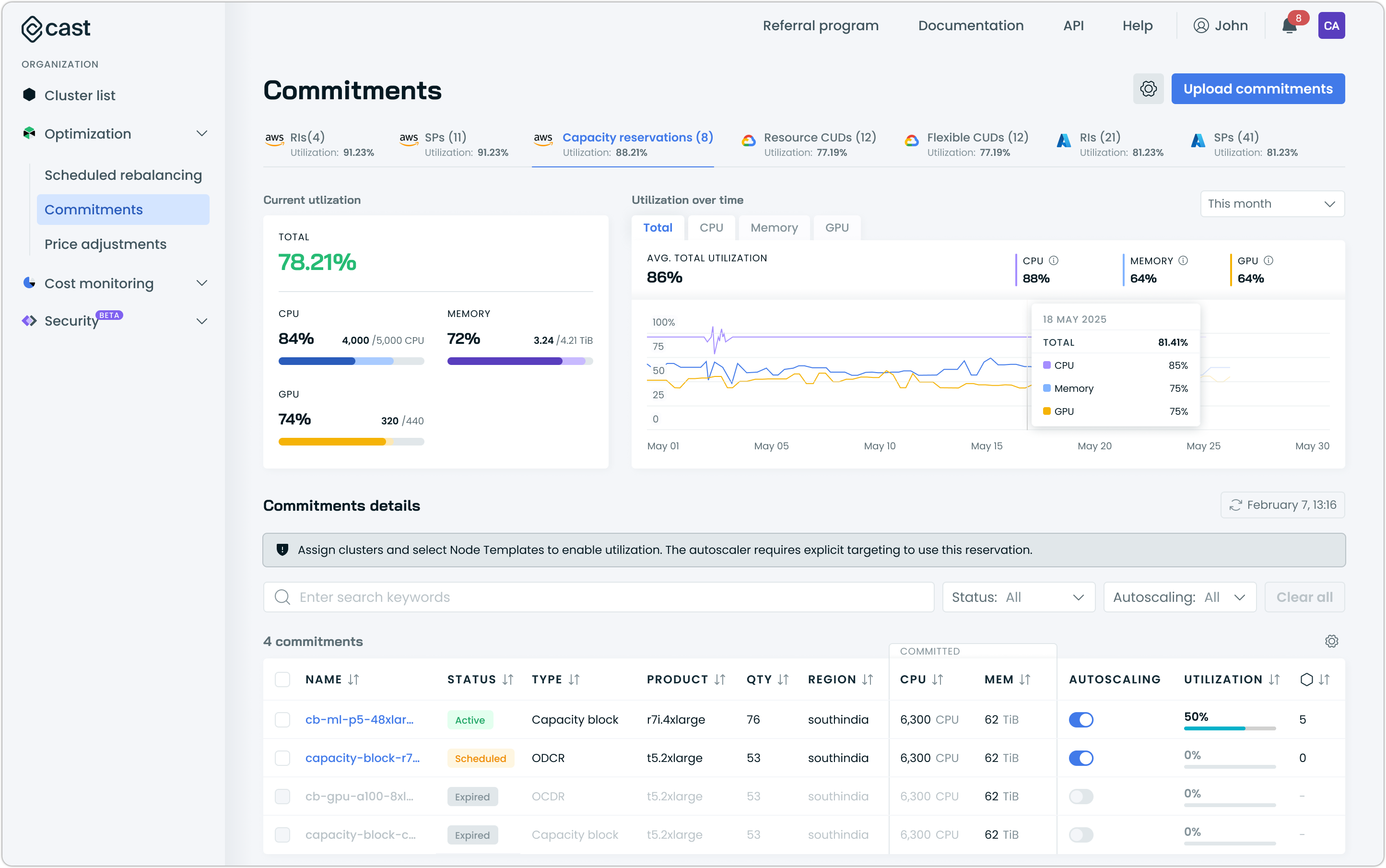
Task: Click the CPU info icon in utilization header
Action: coord(1054,260)
